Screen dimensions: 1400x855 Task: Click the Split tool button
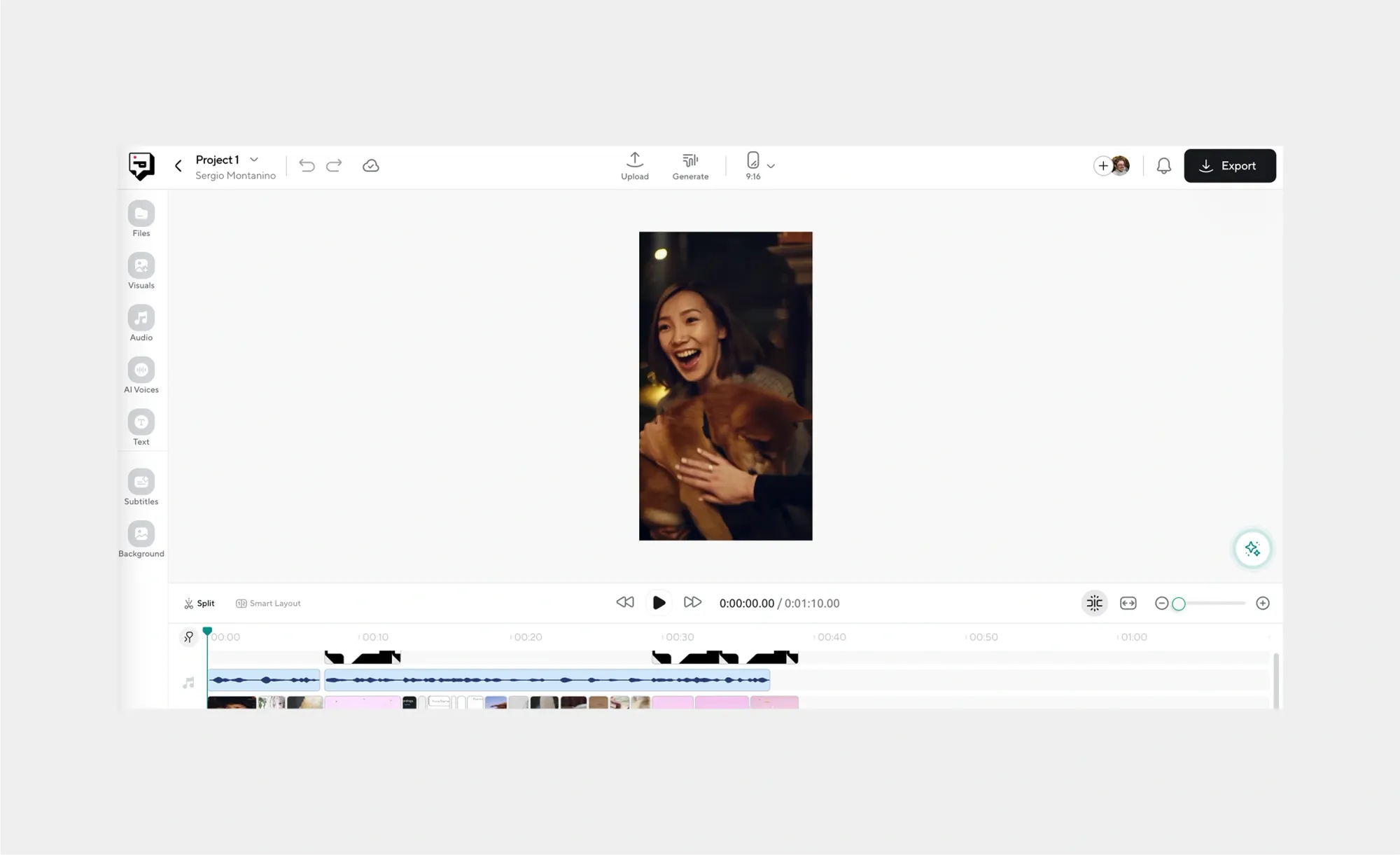[x=199, y=603]
